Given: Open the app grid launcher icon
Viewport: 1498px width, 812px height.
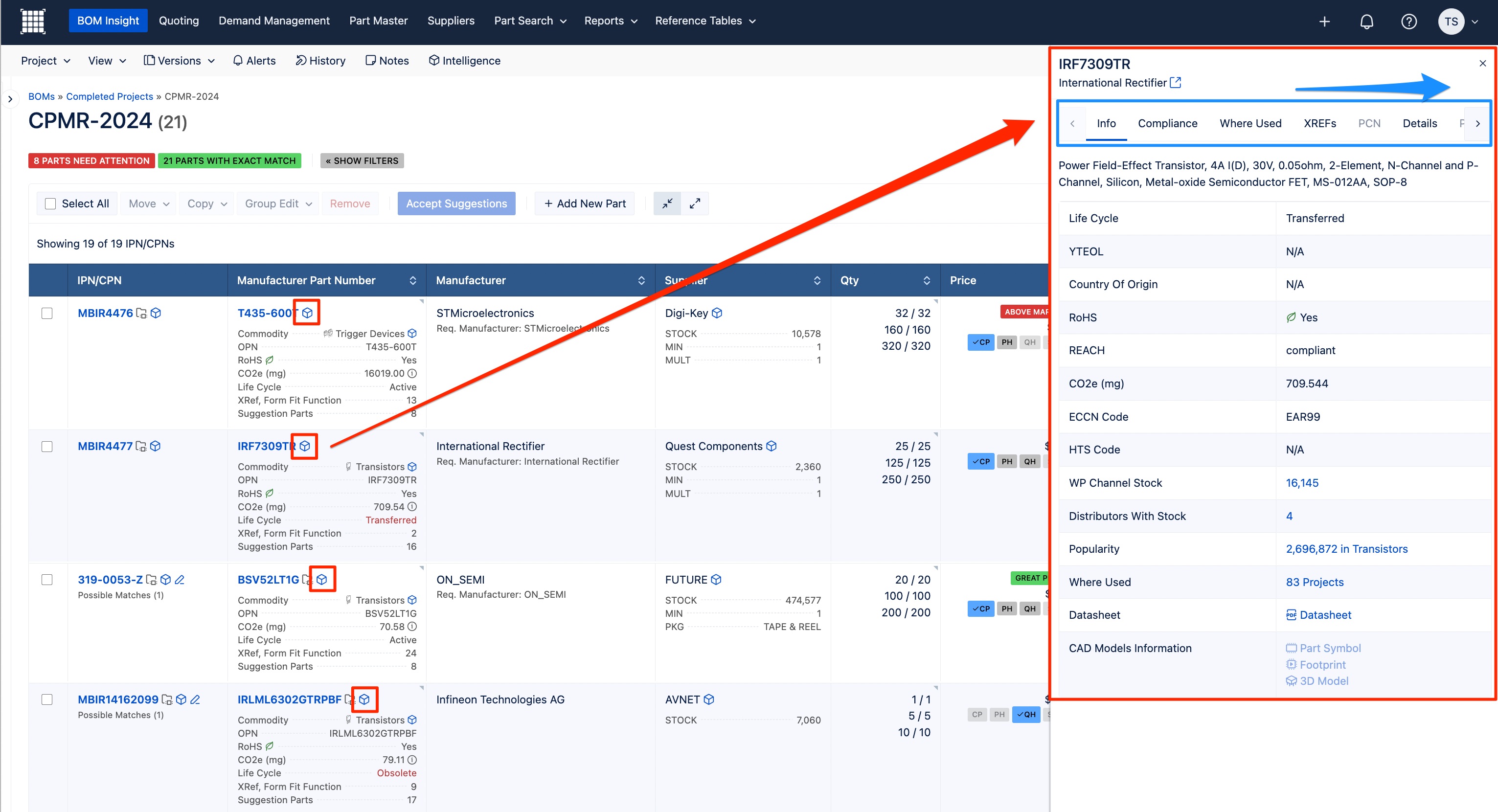Looking at the screenshot, I should tap(33, 22).
